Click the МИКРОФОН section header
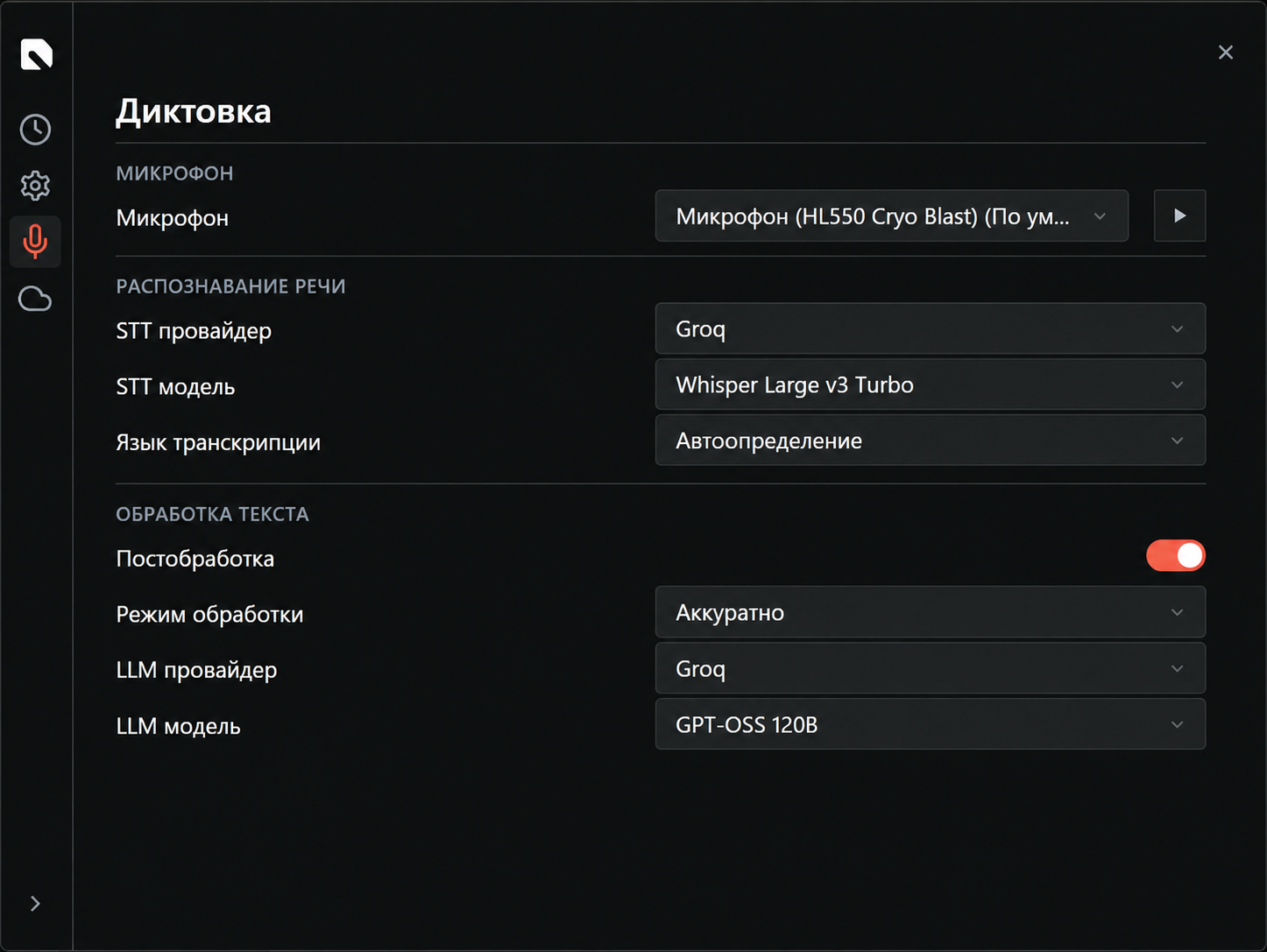This screenshot has height=952, width=1267. point(174,173)
